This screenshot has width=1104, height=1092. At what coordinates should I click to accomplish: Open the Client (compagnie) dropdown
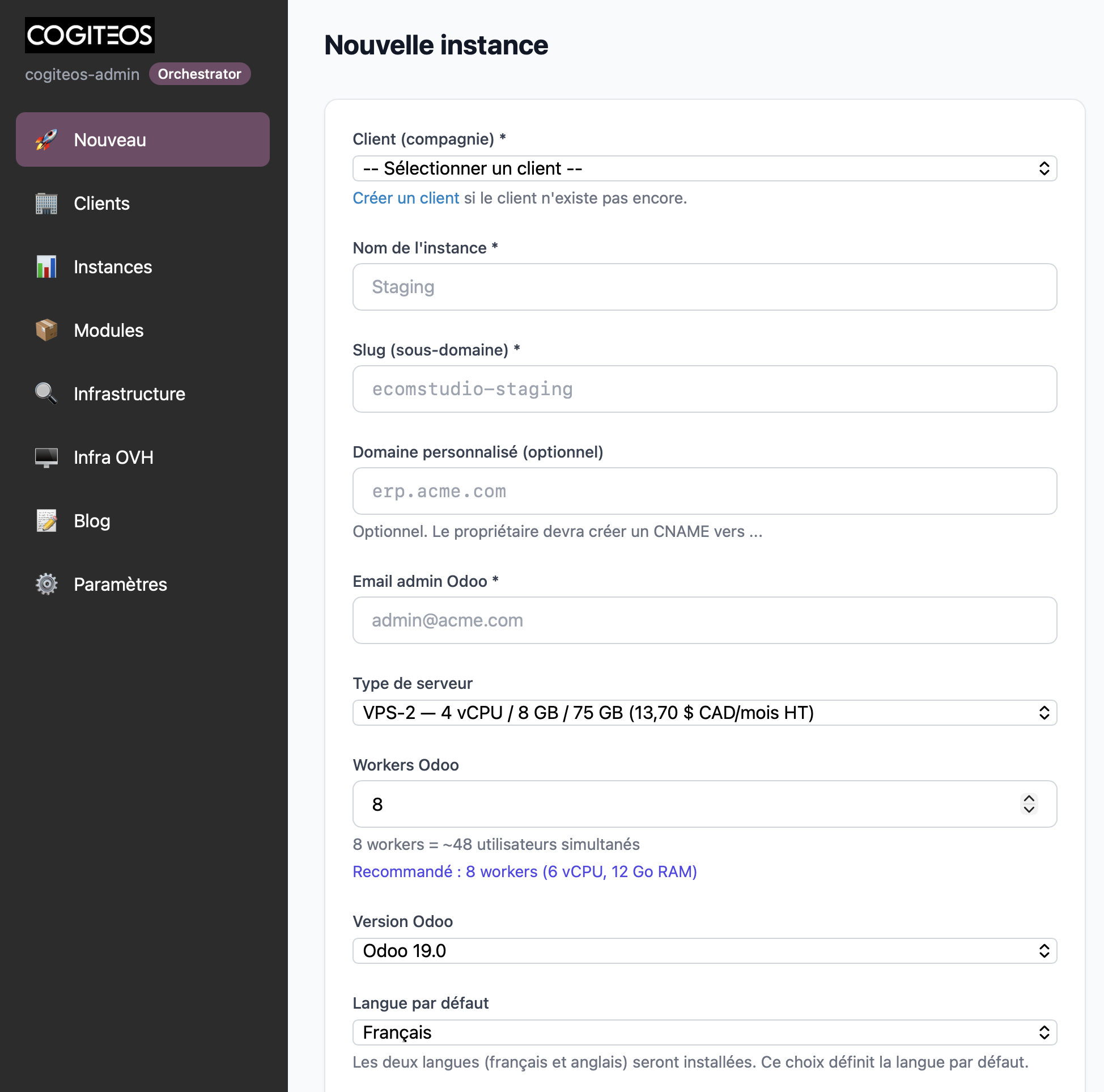[x=704, y=168]
